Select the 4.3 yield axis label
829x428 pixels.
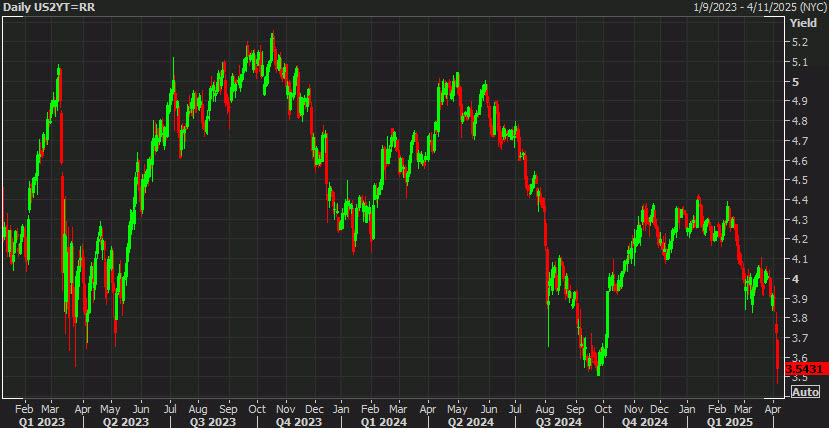(x=798, y=220)
